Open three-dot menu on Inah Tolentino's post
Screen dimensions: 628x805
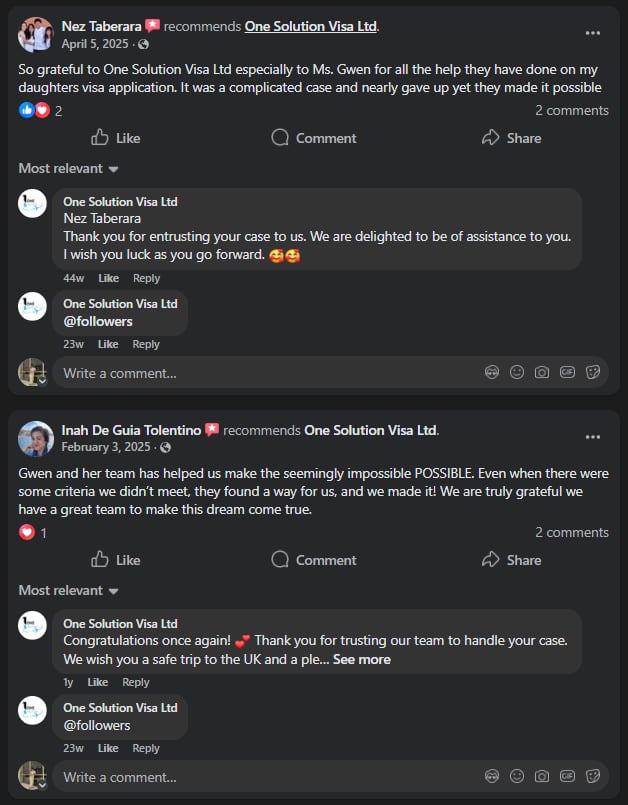pos(593,437)
